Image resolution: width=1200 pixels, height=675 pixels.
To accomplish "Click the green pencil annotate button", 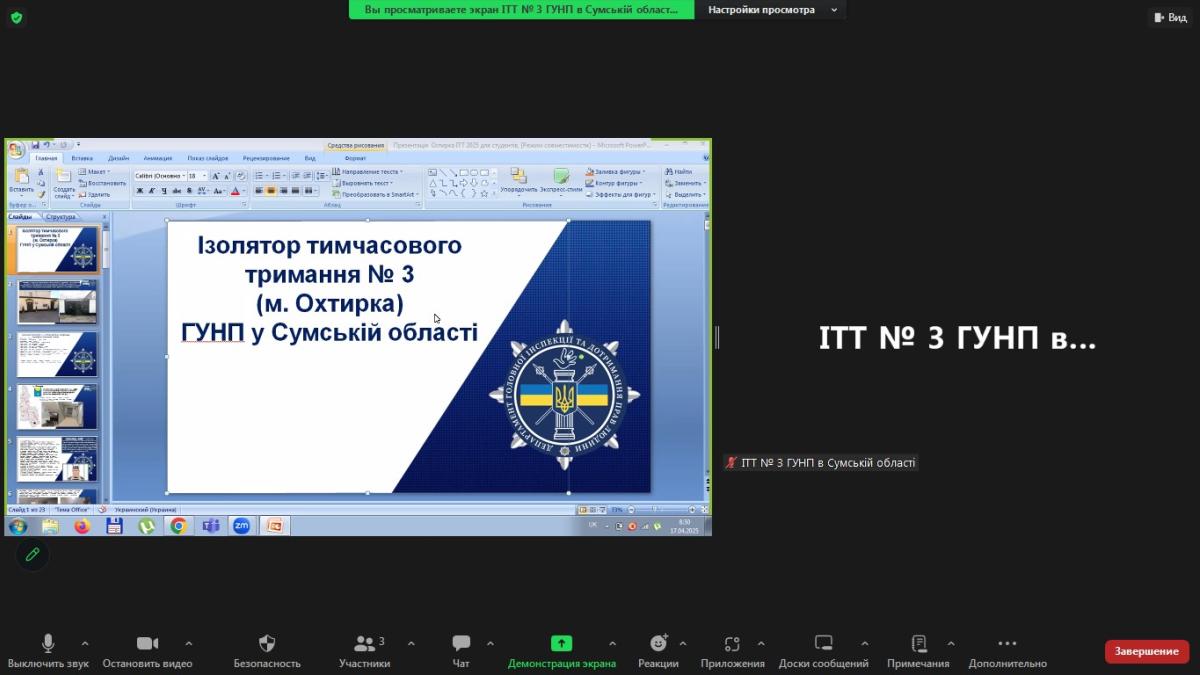I will click(x=32, y=554).
